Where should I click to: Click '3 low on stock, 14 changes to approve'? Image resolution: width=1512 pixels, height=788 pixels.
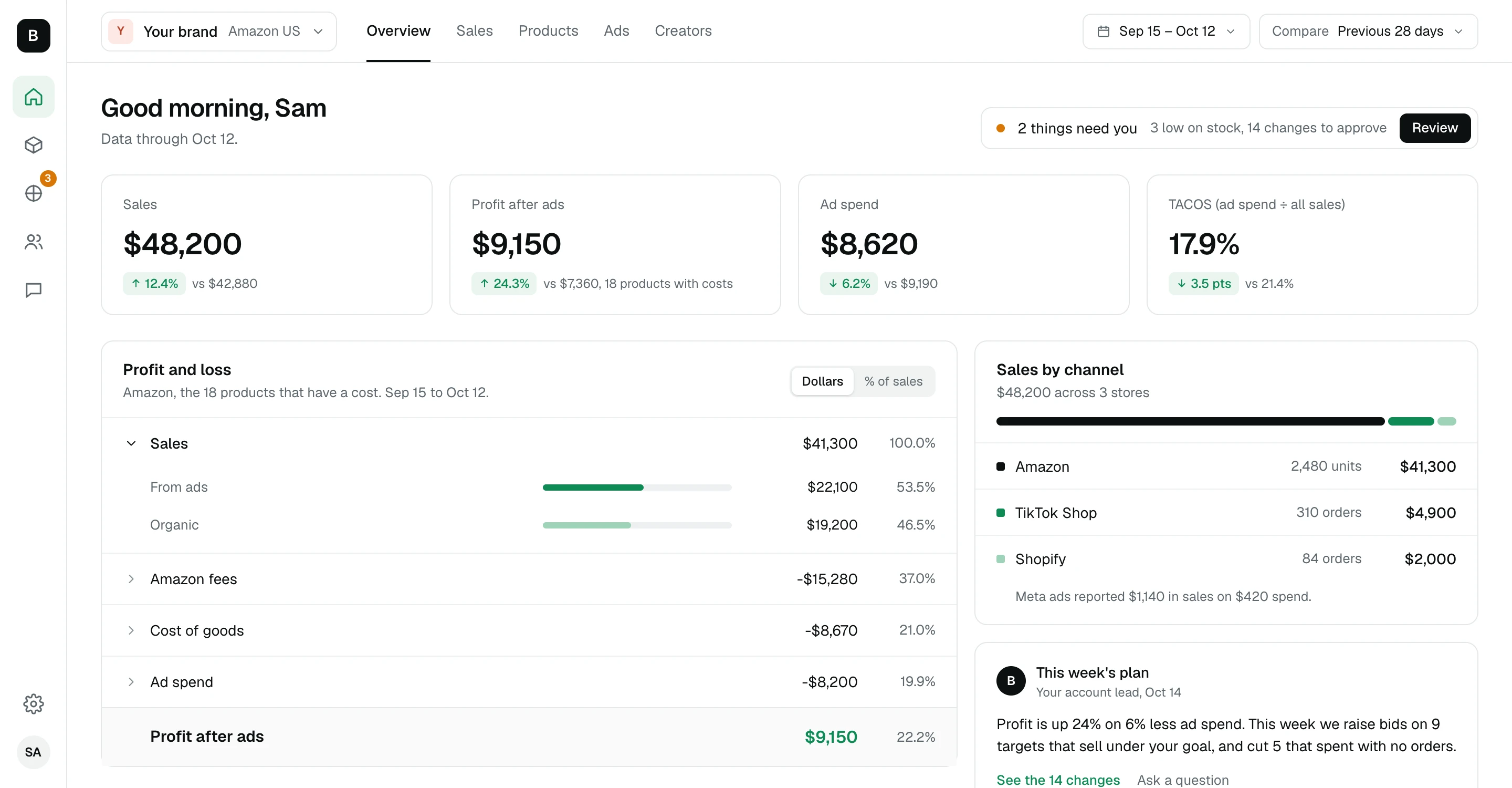(x=1268, y=128)
